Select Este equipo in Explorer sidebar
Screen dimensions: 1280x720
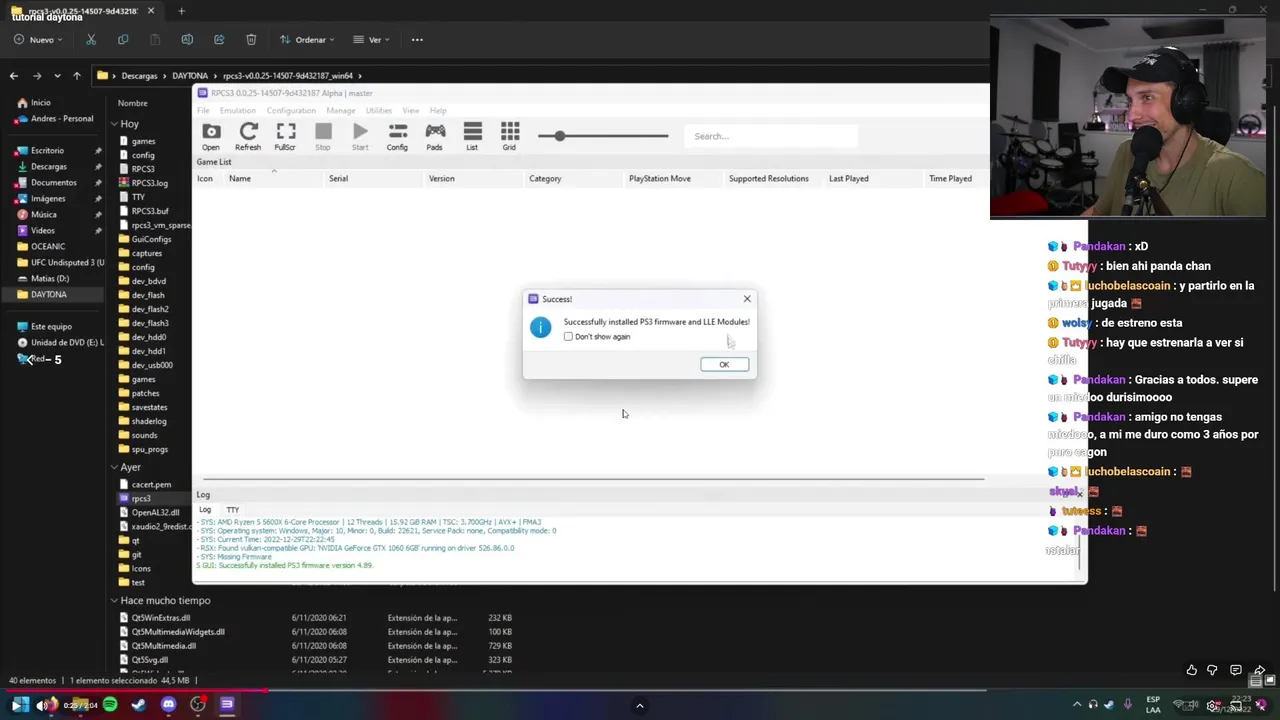coord(51,327)
